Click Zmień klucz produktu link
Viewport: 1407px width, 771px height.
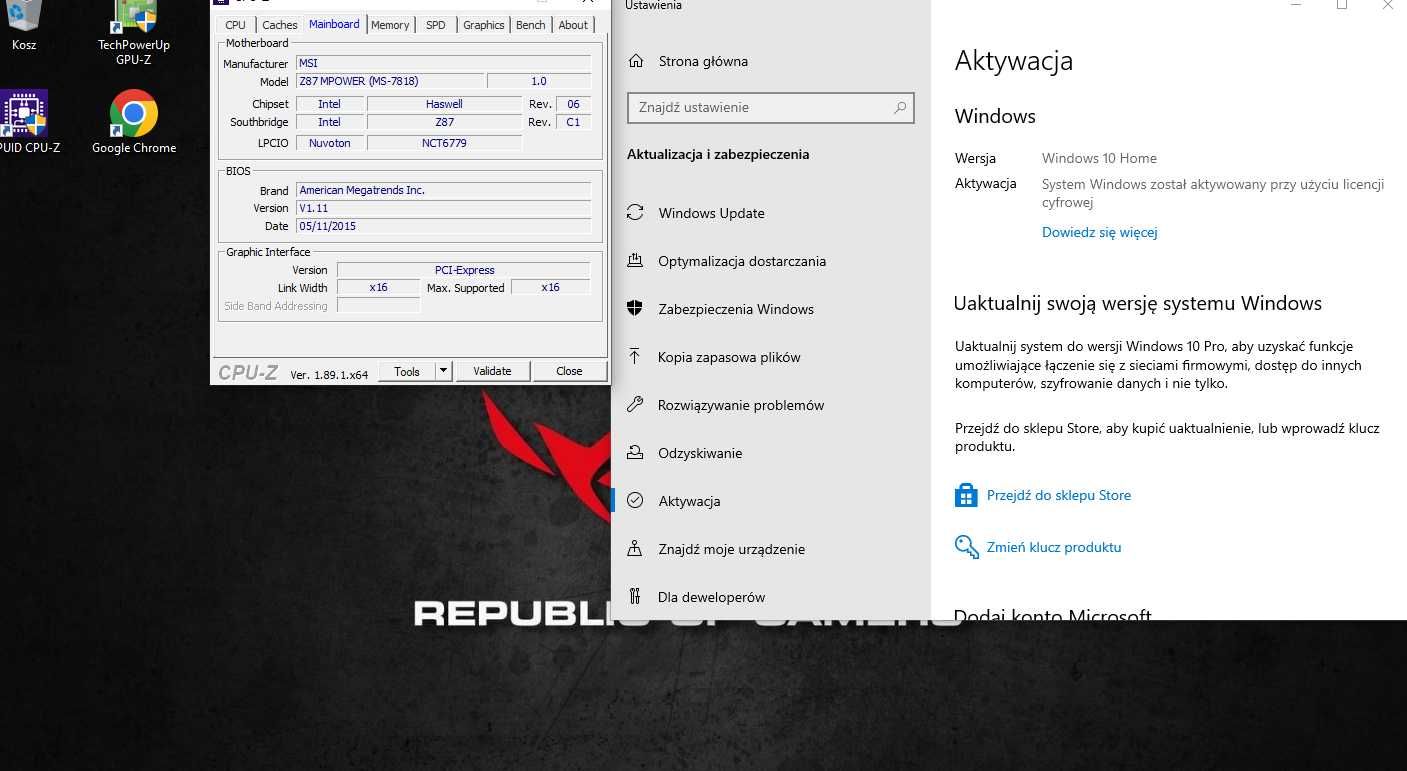[x=1054, y=547]
